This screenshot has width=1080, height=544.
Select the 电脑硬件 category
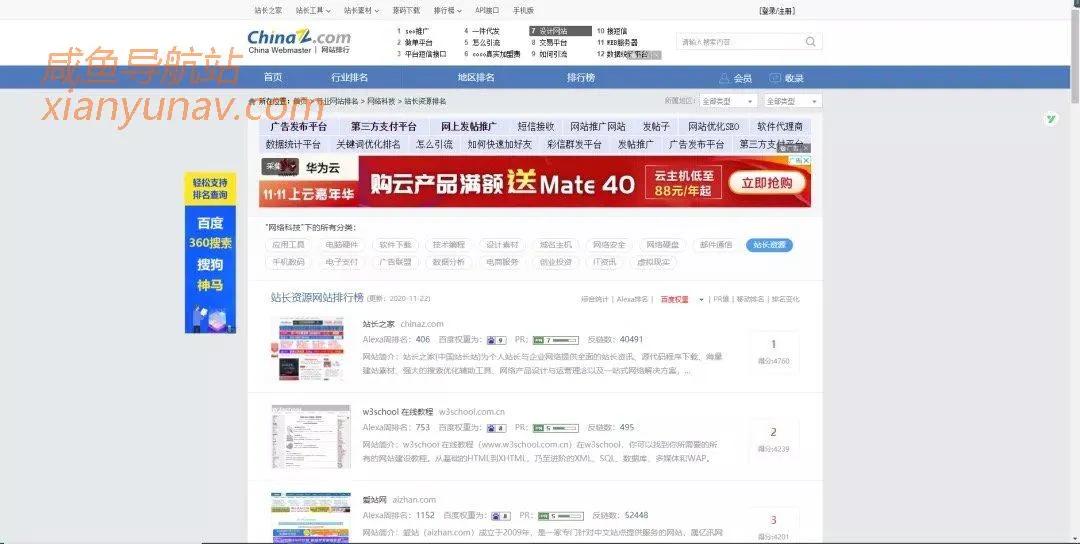342,245
